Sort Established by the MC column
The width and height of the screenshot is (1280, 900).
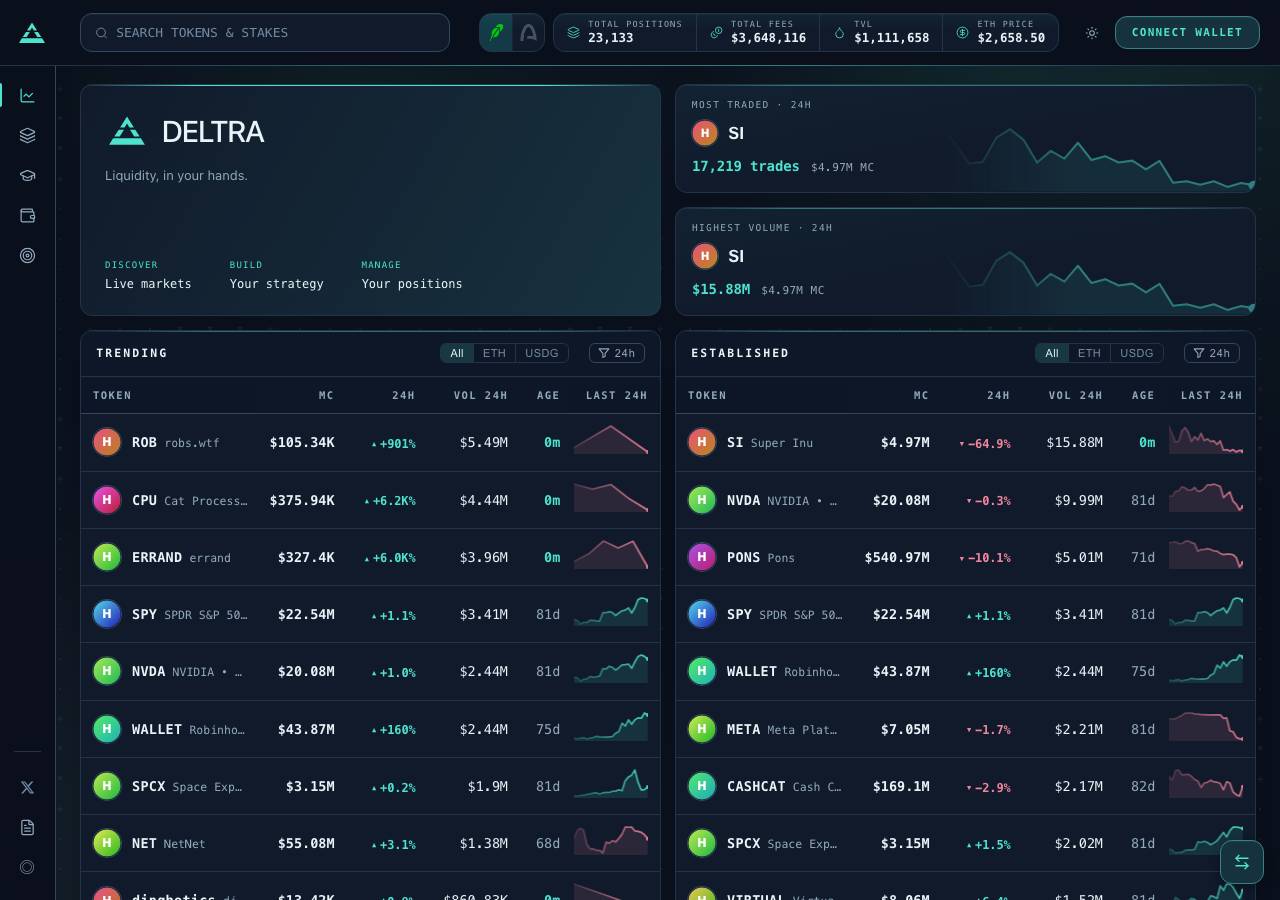(922, 396)
